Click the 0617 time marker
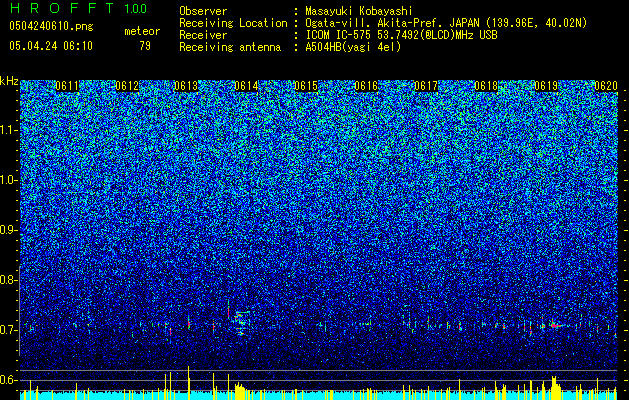629x400 pixels. [426, 86]
